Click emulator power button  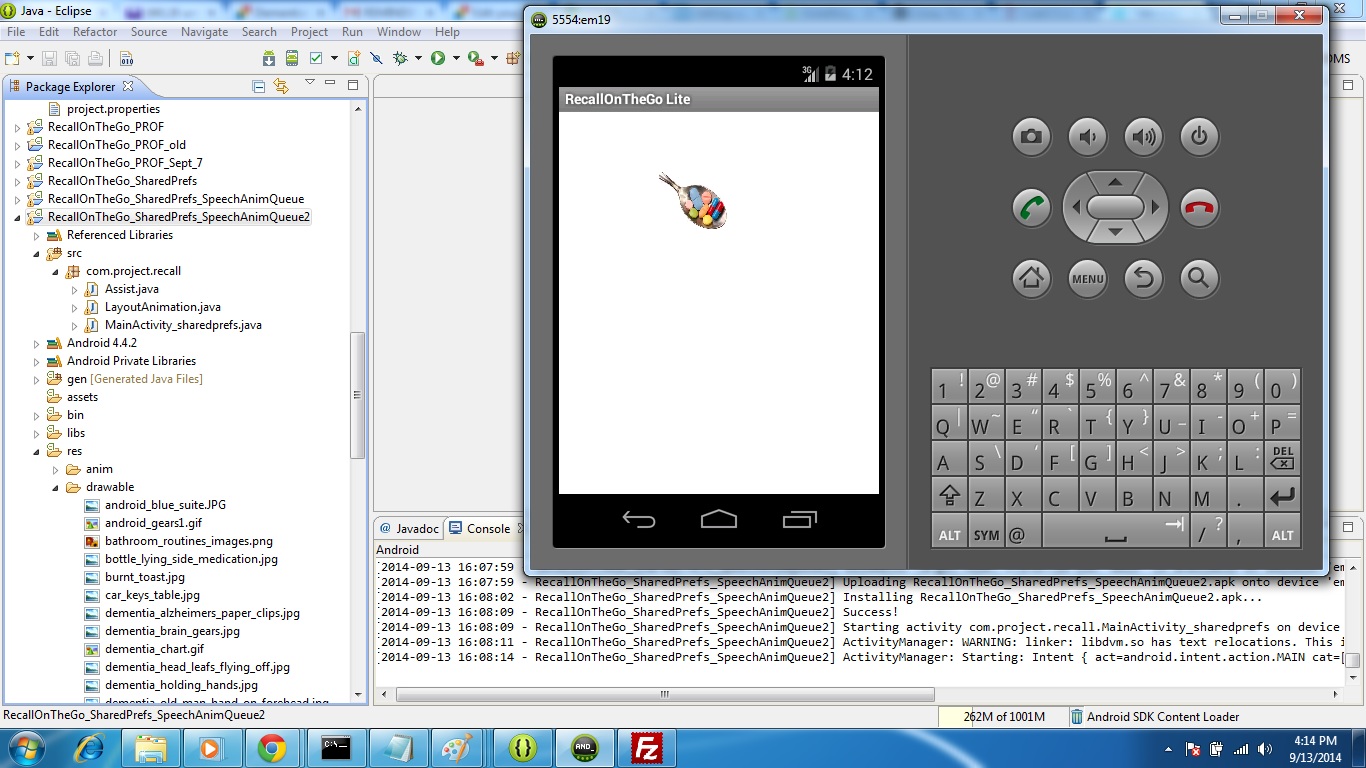[1199, 137]
